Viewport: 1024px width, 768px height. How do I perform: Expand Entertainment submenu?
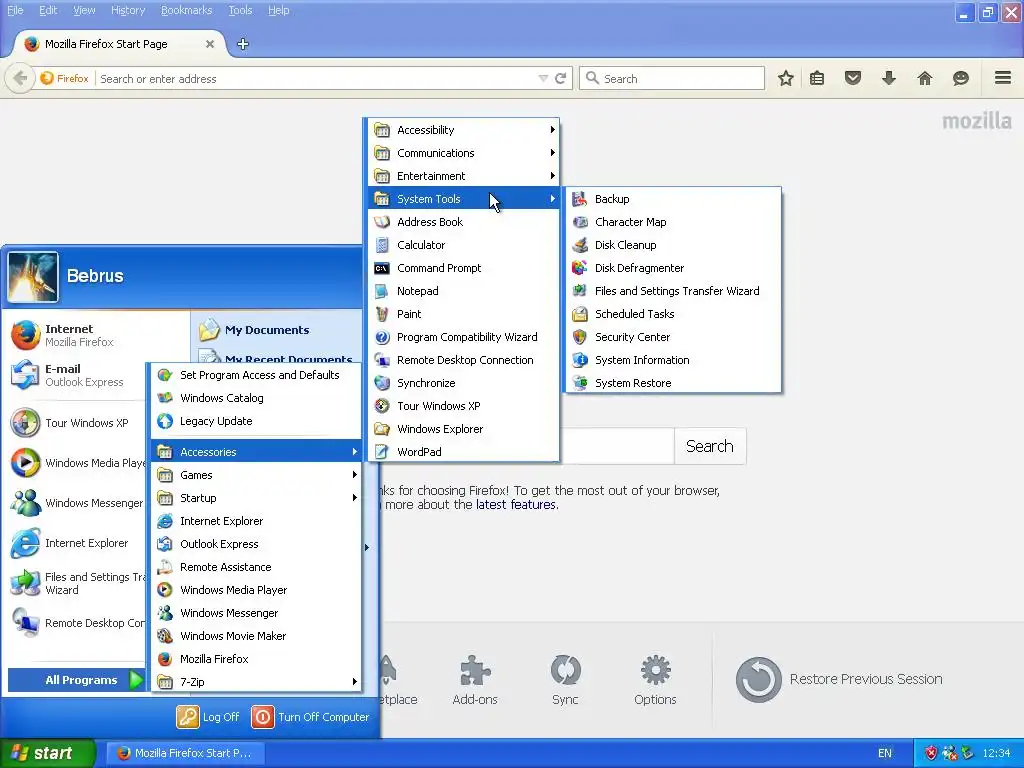[x=464, y=176]
